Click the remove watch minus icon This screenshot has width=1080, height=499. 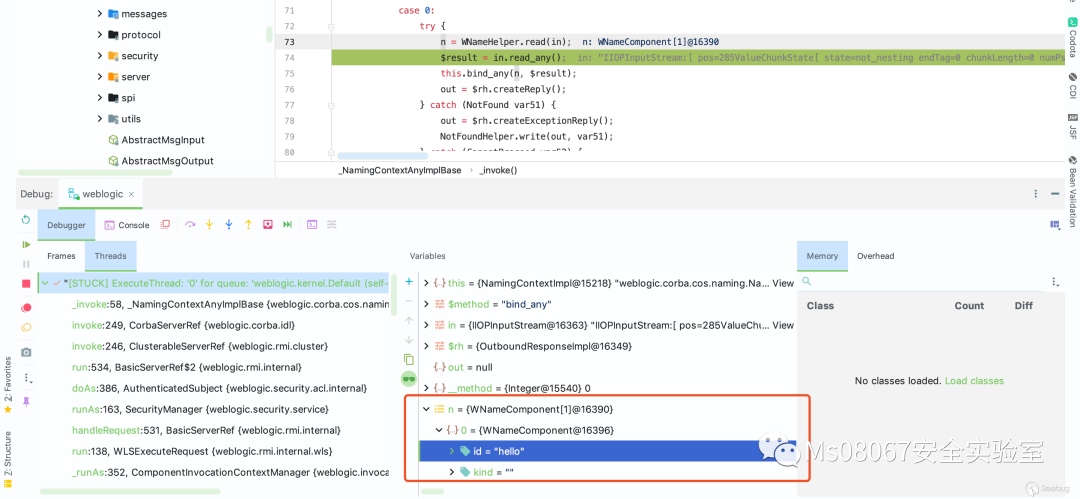[x=408, y=301]
